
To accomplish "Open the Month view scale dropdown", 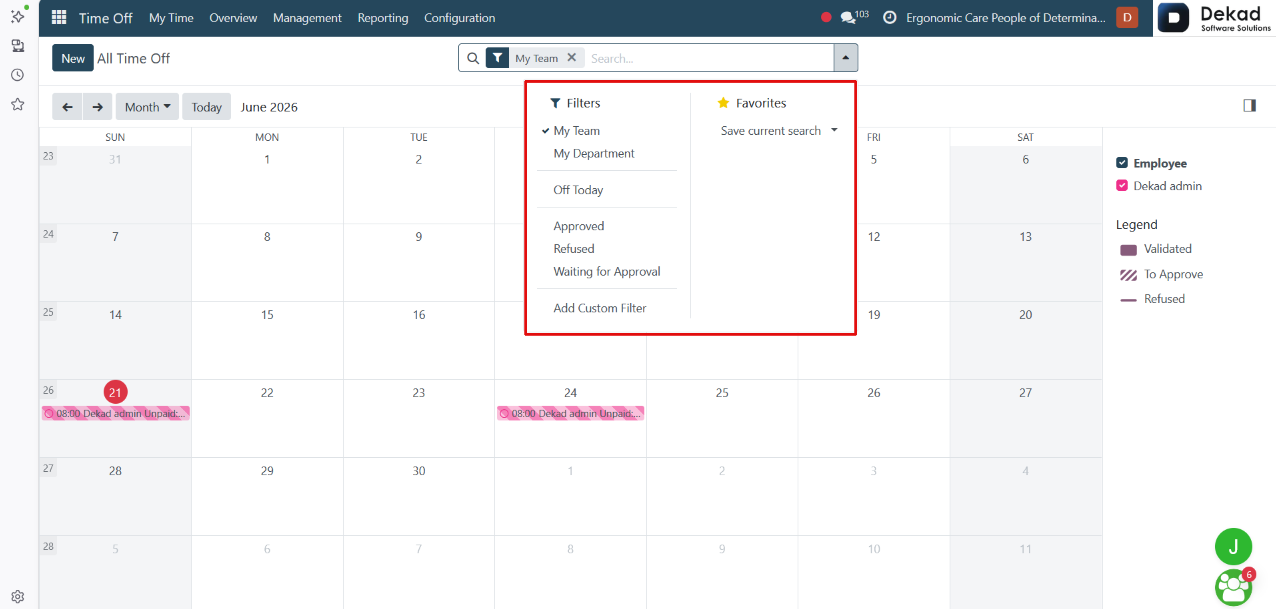I will tap(146, 107).
